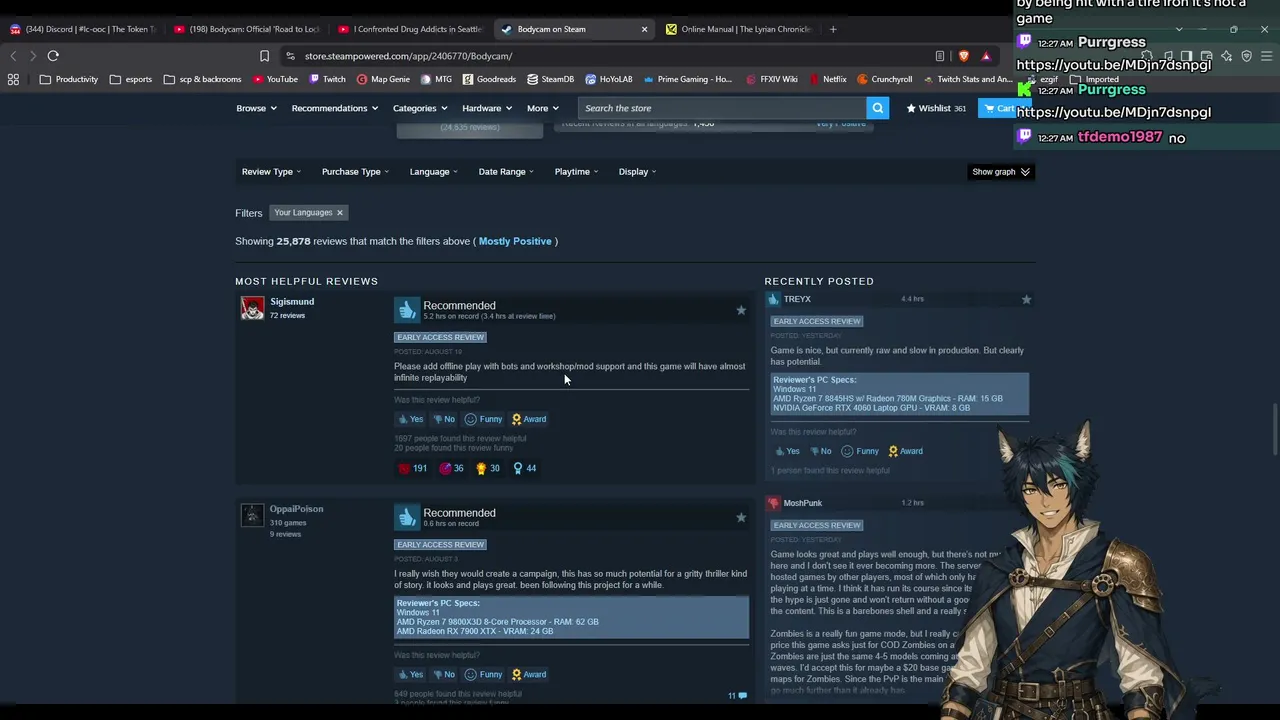Click the 44 award reaction icon

pos(524,468)
